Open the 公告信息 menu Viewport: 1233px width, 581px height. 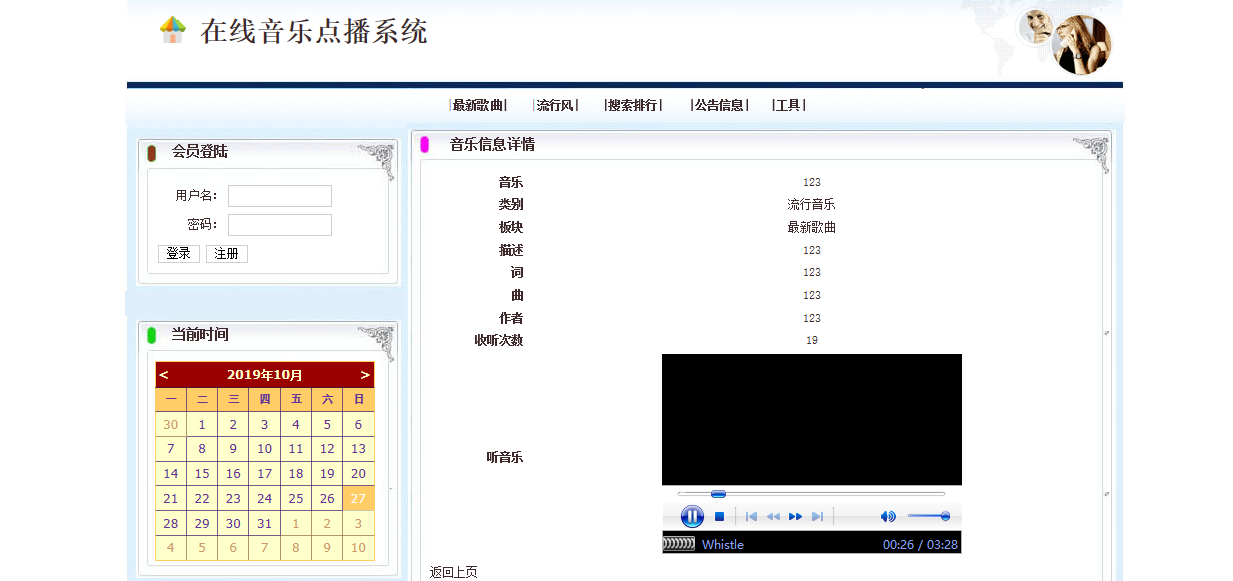719,105
